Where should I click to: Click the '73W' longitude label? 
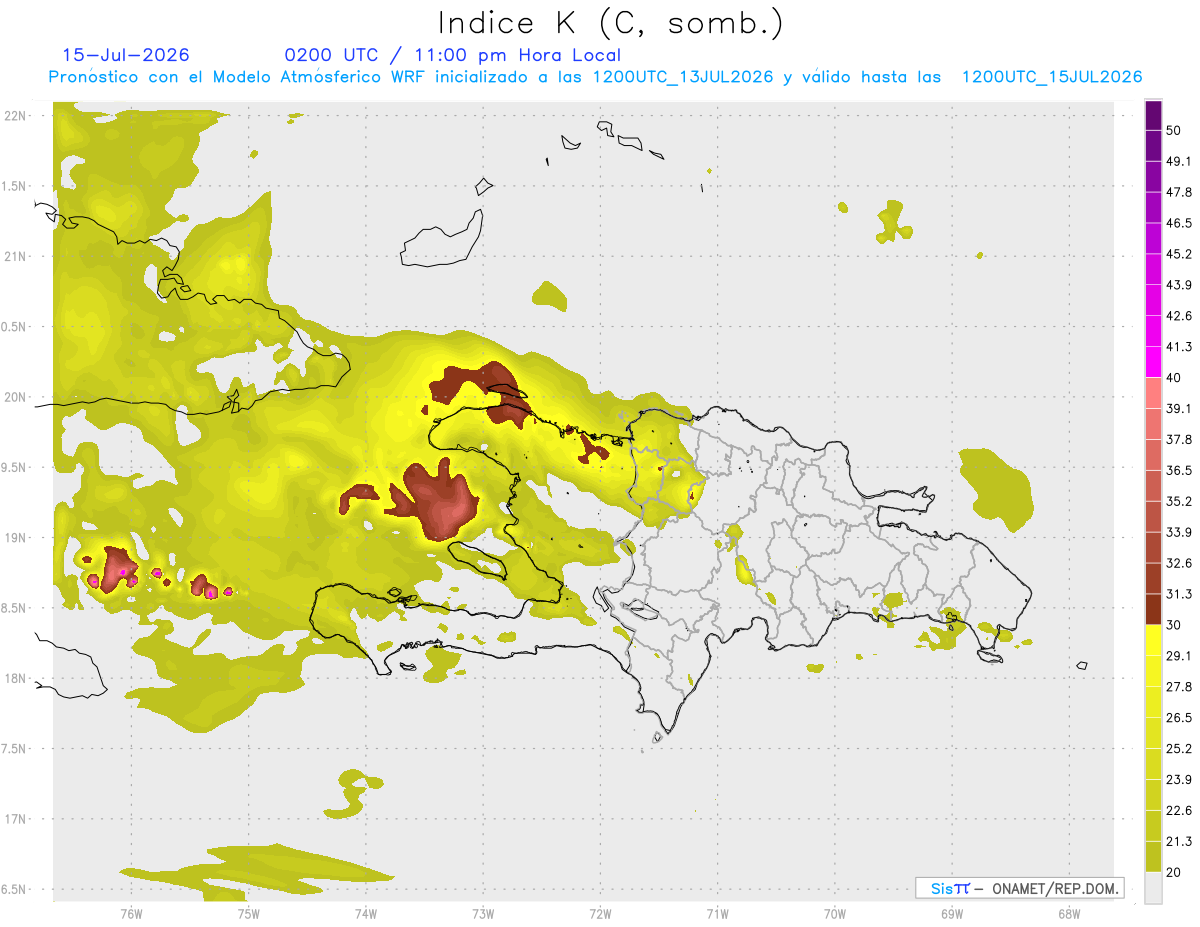[x=483, y=914]
